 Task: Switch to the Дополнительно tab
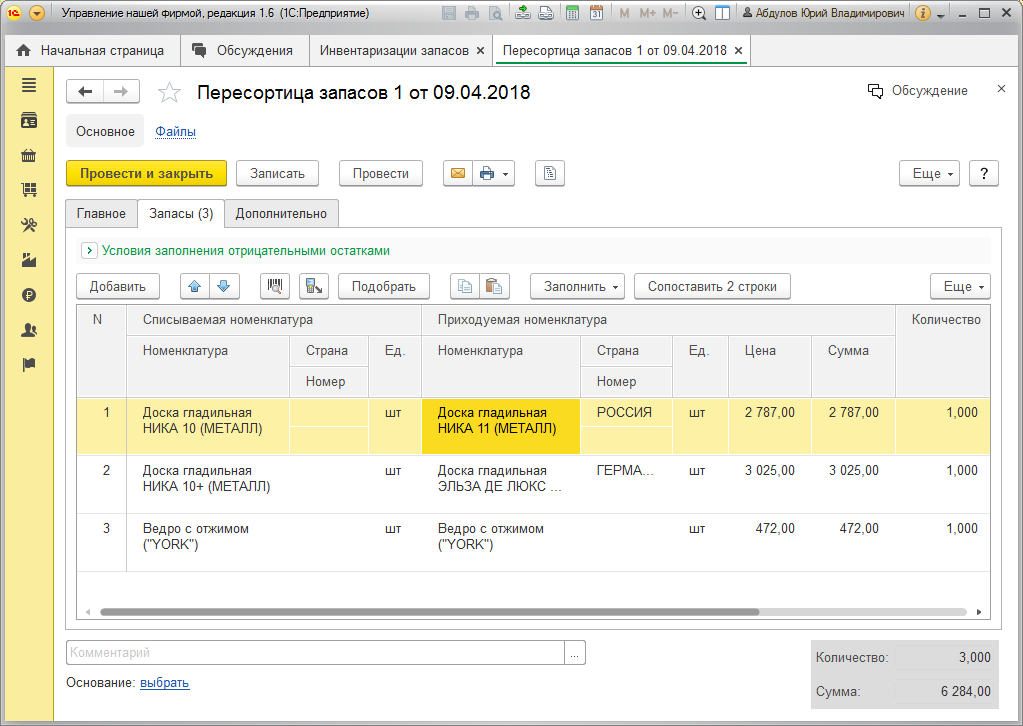[x=281, y=213]
